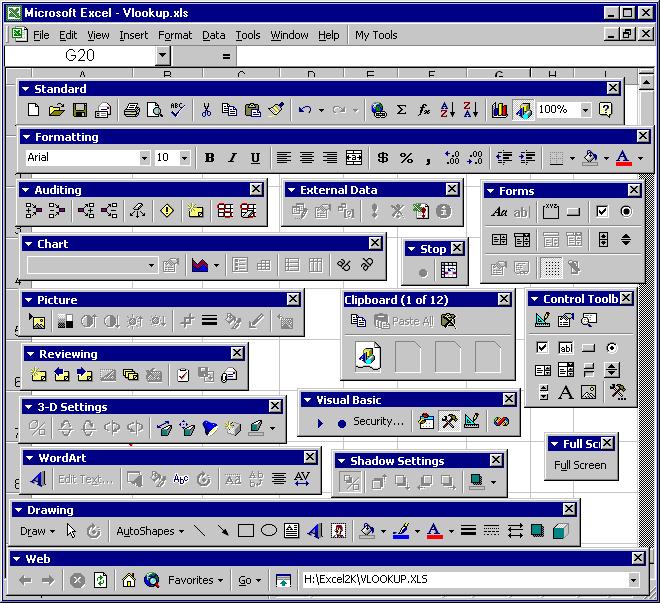Open the Data menu
Screen dimensions: 660x603
[213, 35]
